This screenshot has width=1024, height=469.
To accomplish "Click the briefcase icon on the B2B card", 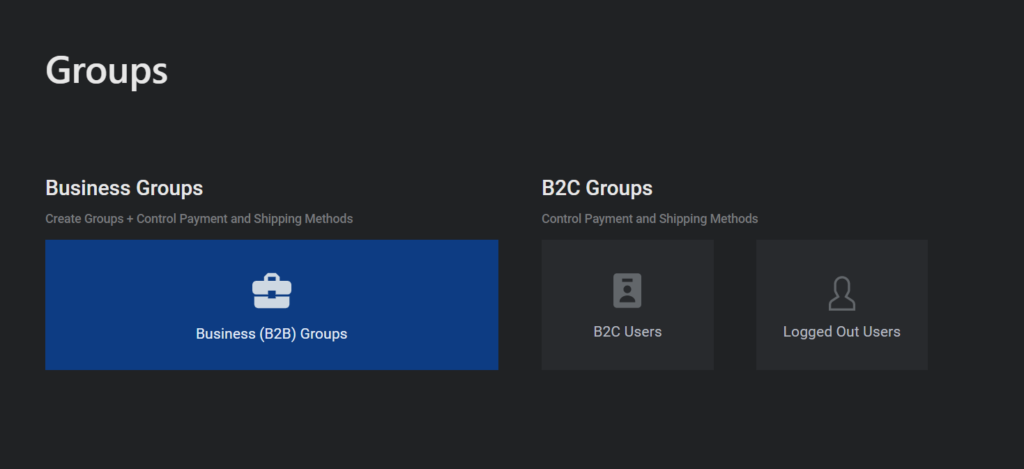I will click(272, 291).
